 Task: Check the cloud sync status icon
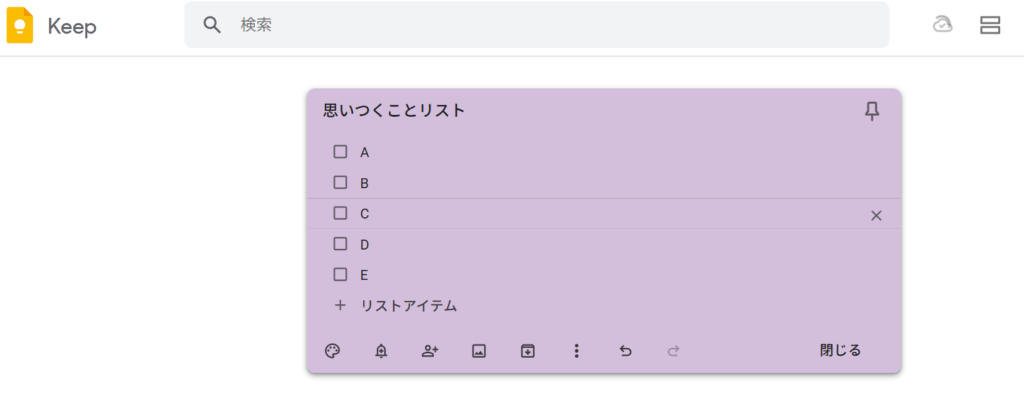point(942,25)
